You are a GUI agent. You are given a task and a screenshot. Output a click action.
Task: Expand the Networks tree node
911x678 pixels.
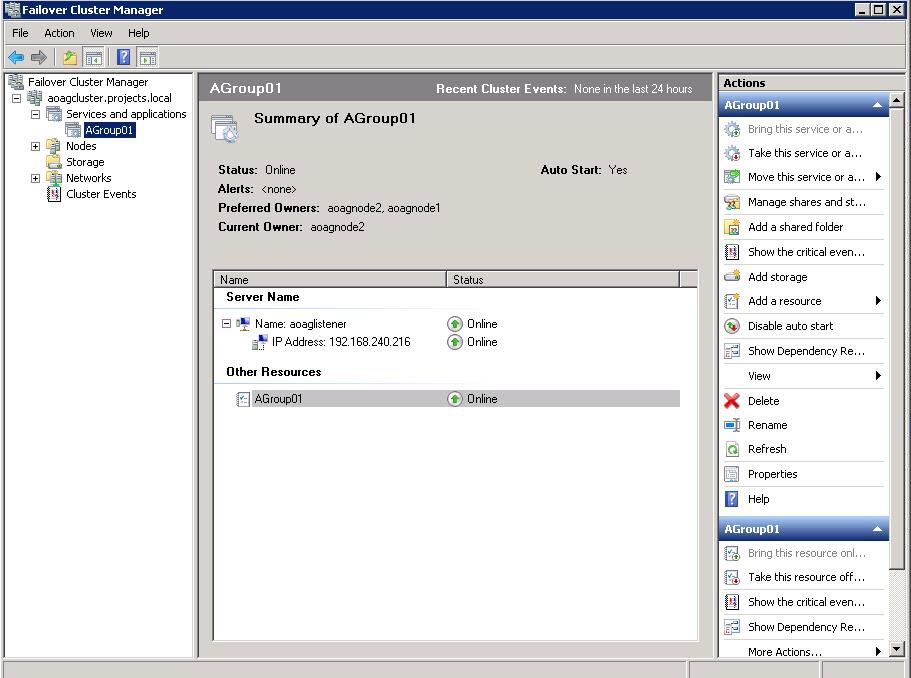(35, 178)
